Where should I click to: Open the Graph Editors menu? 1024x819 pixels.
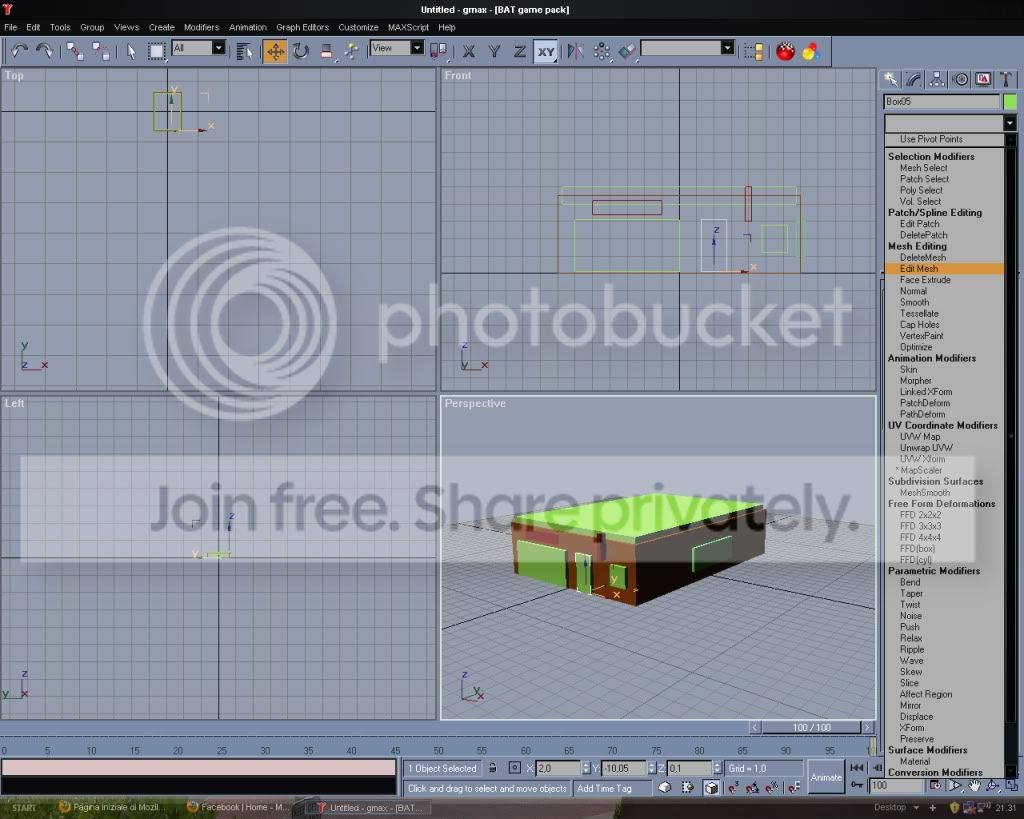(x=302, y=27)
